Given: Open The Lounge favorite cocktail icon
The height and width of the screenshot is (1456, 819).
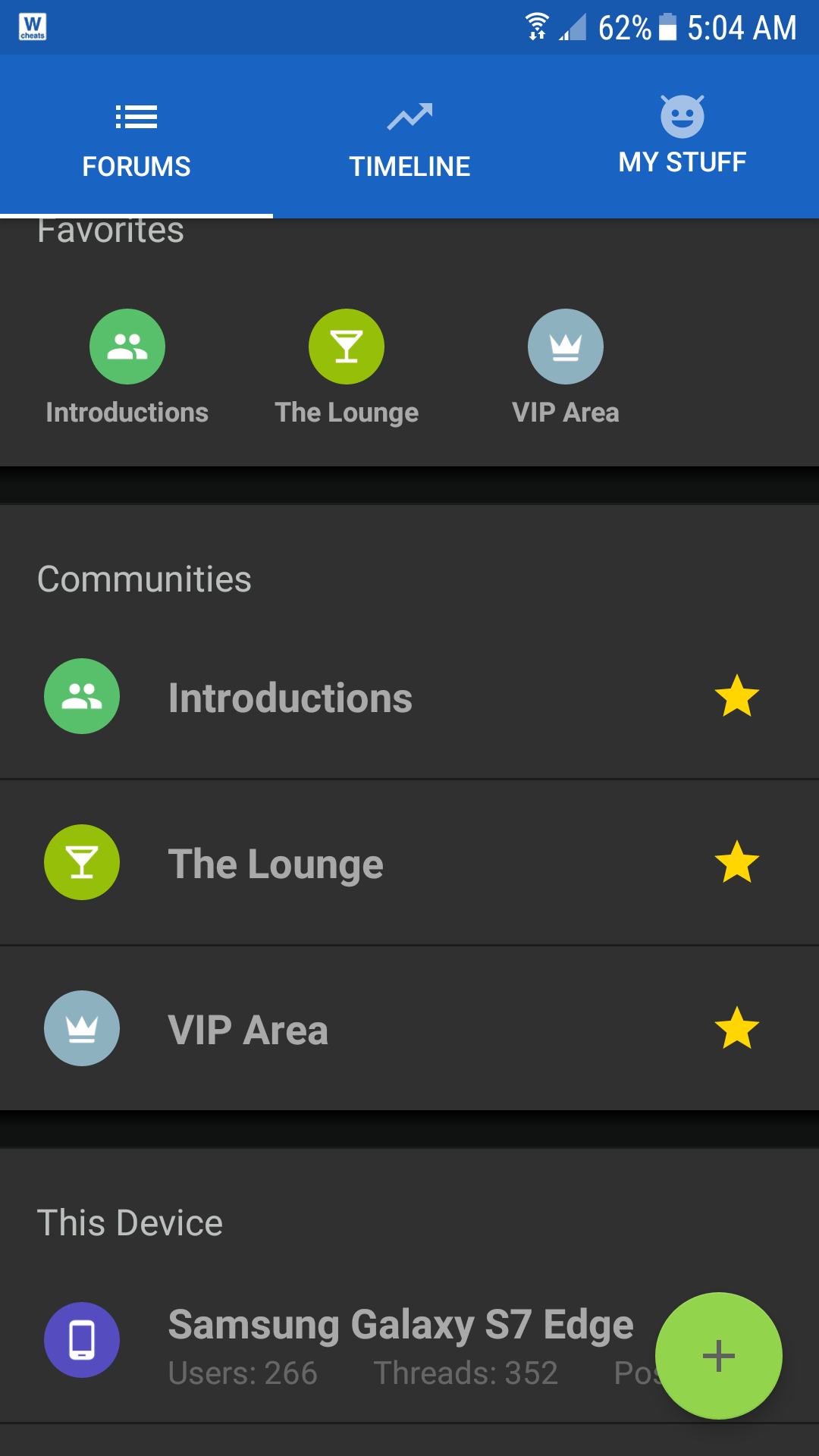Looking at the screenshot, I should [347, 347].
